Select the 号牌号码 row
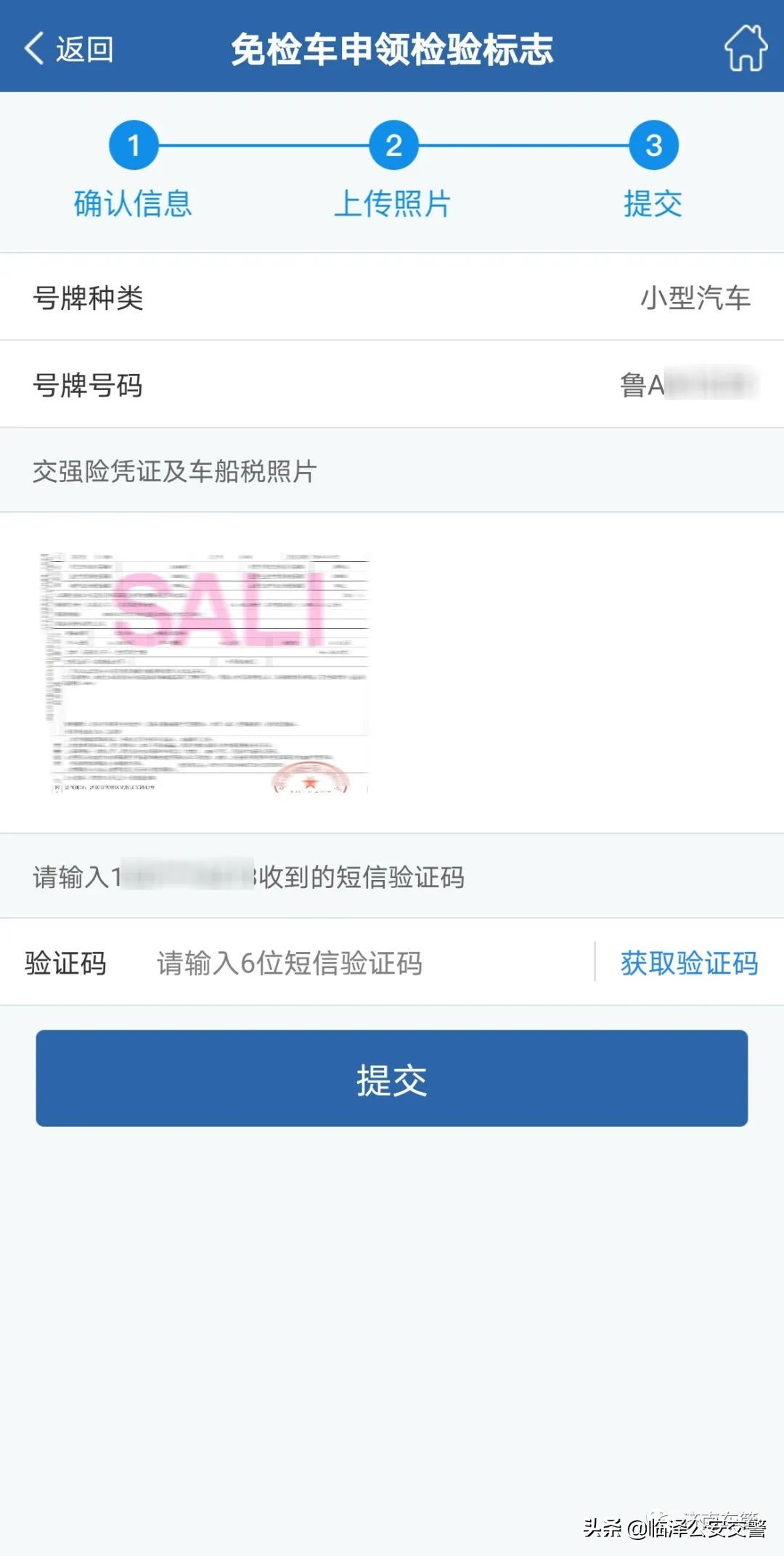784x1556 pixels. (392, 384)
